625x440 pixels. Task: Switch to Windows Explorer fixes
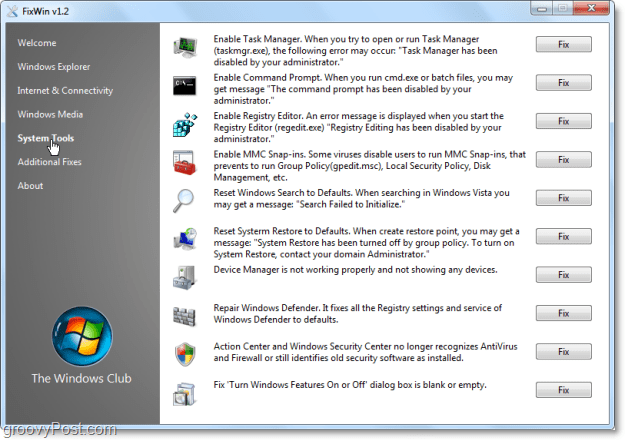pos(54,67)
